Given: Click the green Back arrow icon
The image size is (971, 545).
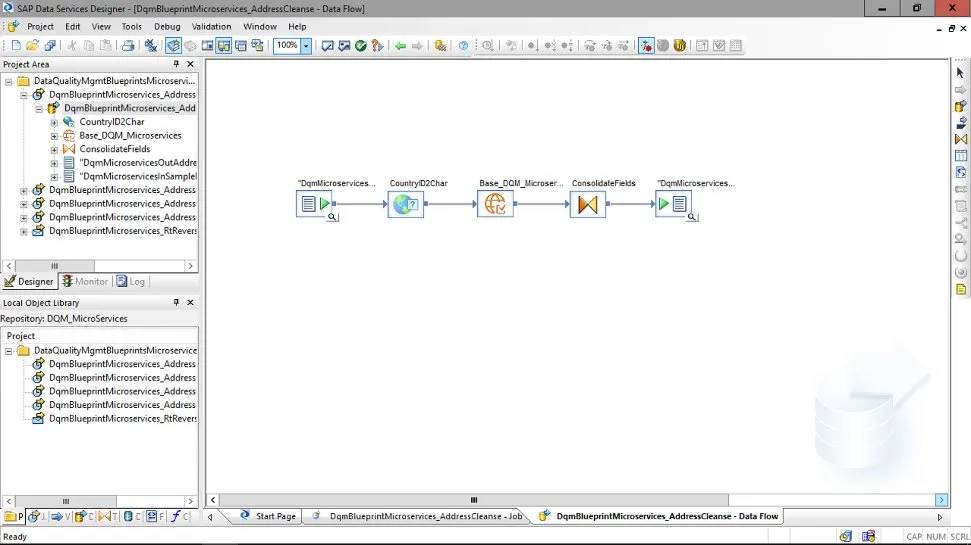Looking at the screenshot, I should (x=400, y=46).
